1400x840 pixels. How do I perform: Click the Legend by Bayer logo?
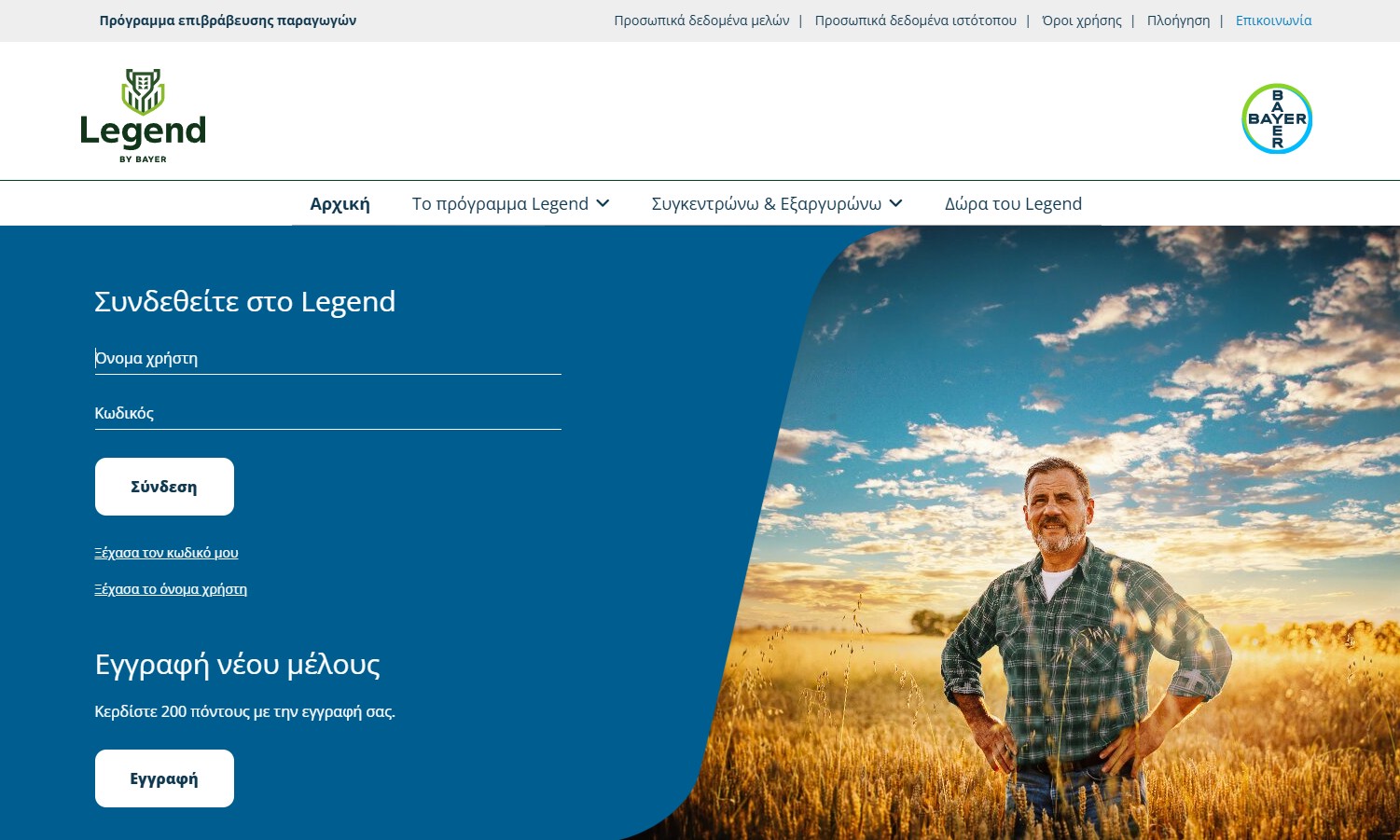[143, 116]
